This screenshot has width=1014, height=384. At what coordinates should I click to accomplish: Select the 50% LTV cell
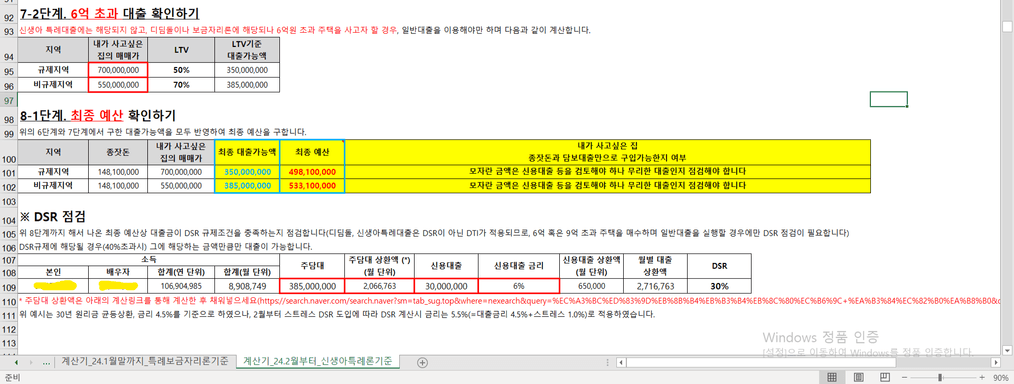[181, 69]
